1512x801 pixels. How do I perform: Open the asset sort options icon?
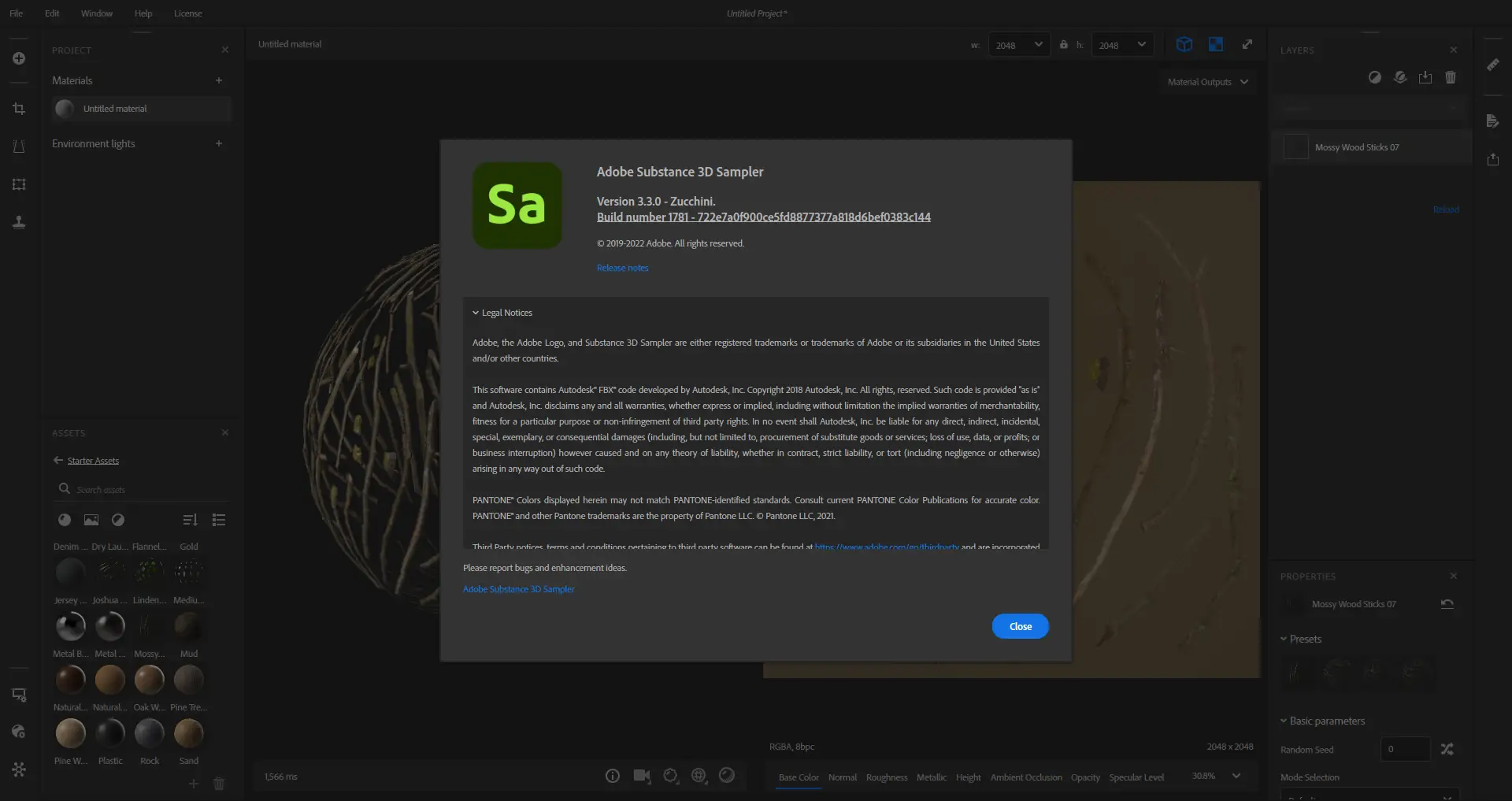tap(190, 520)
